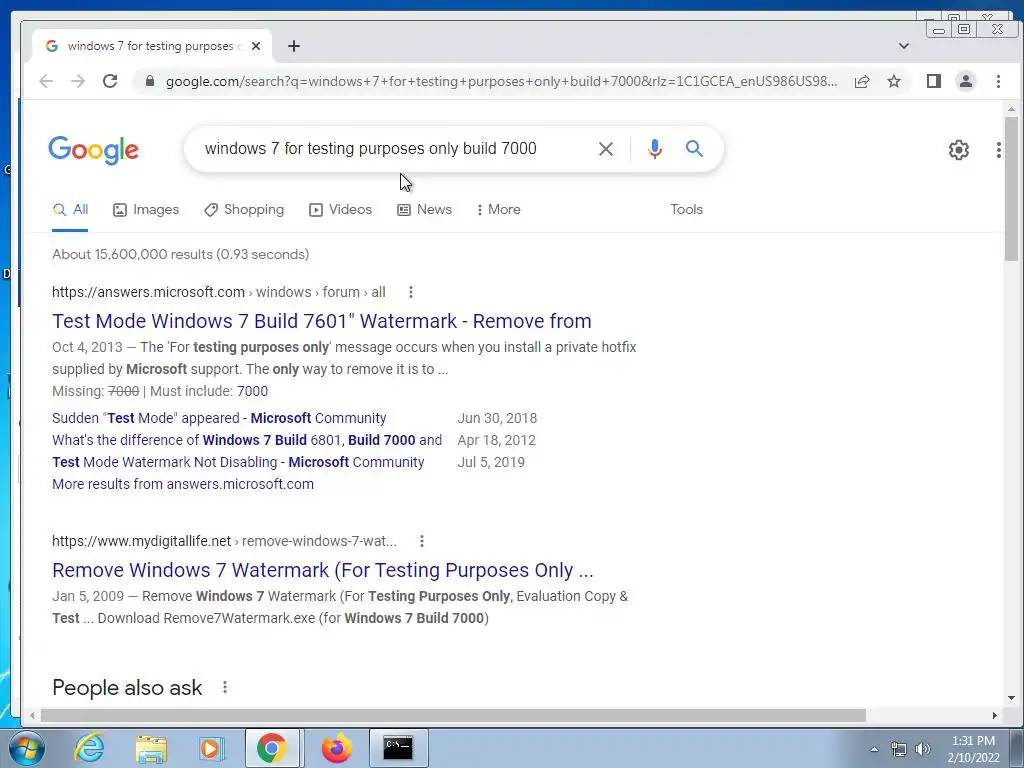Go forward with the browser arrow
The height and width of the screenshot is (768, 1024).
(78, 81)
